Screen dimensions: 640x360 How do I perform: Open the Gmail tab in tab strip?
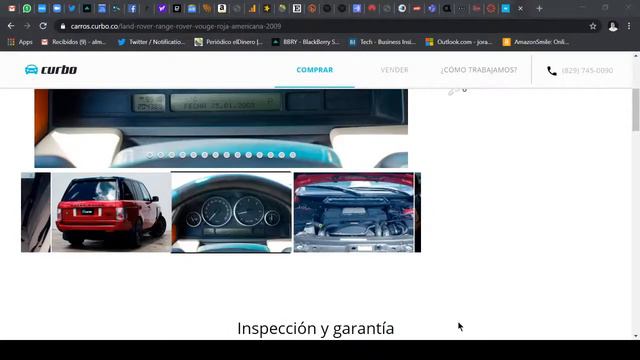click(x=12, y=8)
